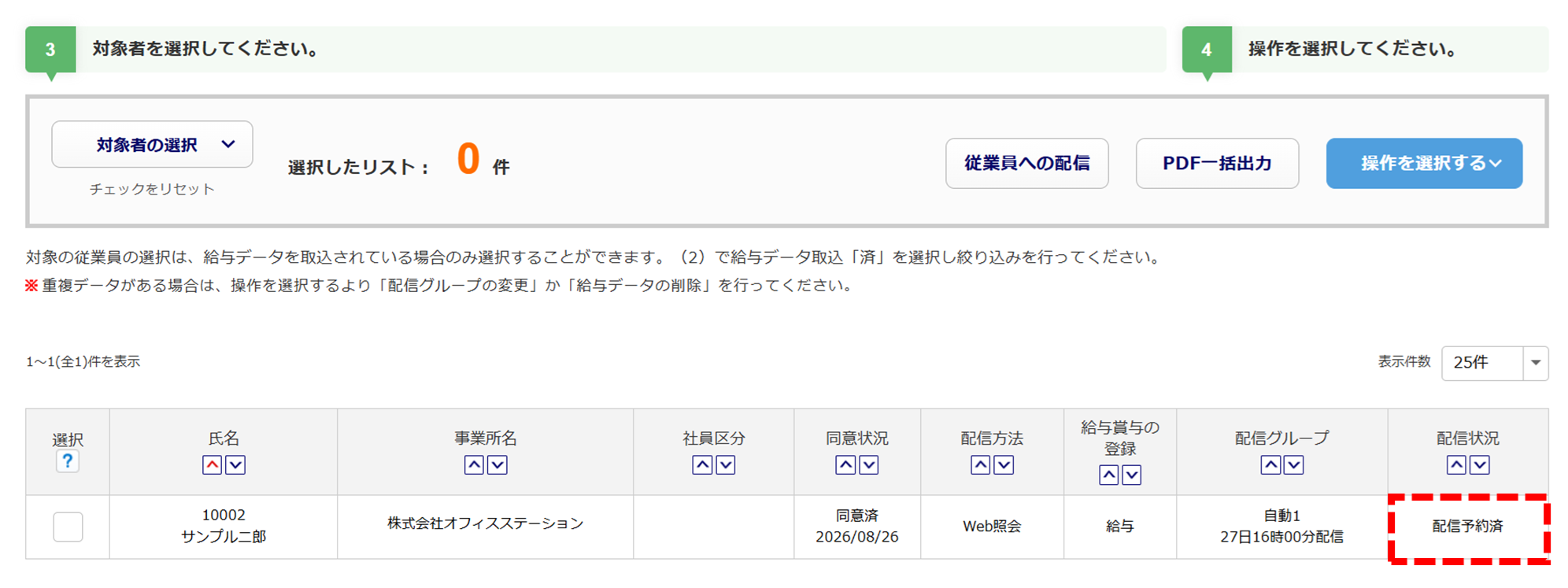Expand the 操作を選択する menu

click(x=1424, y=163)
